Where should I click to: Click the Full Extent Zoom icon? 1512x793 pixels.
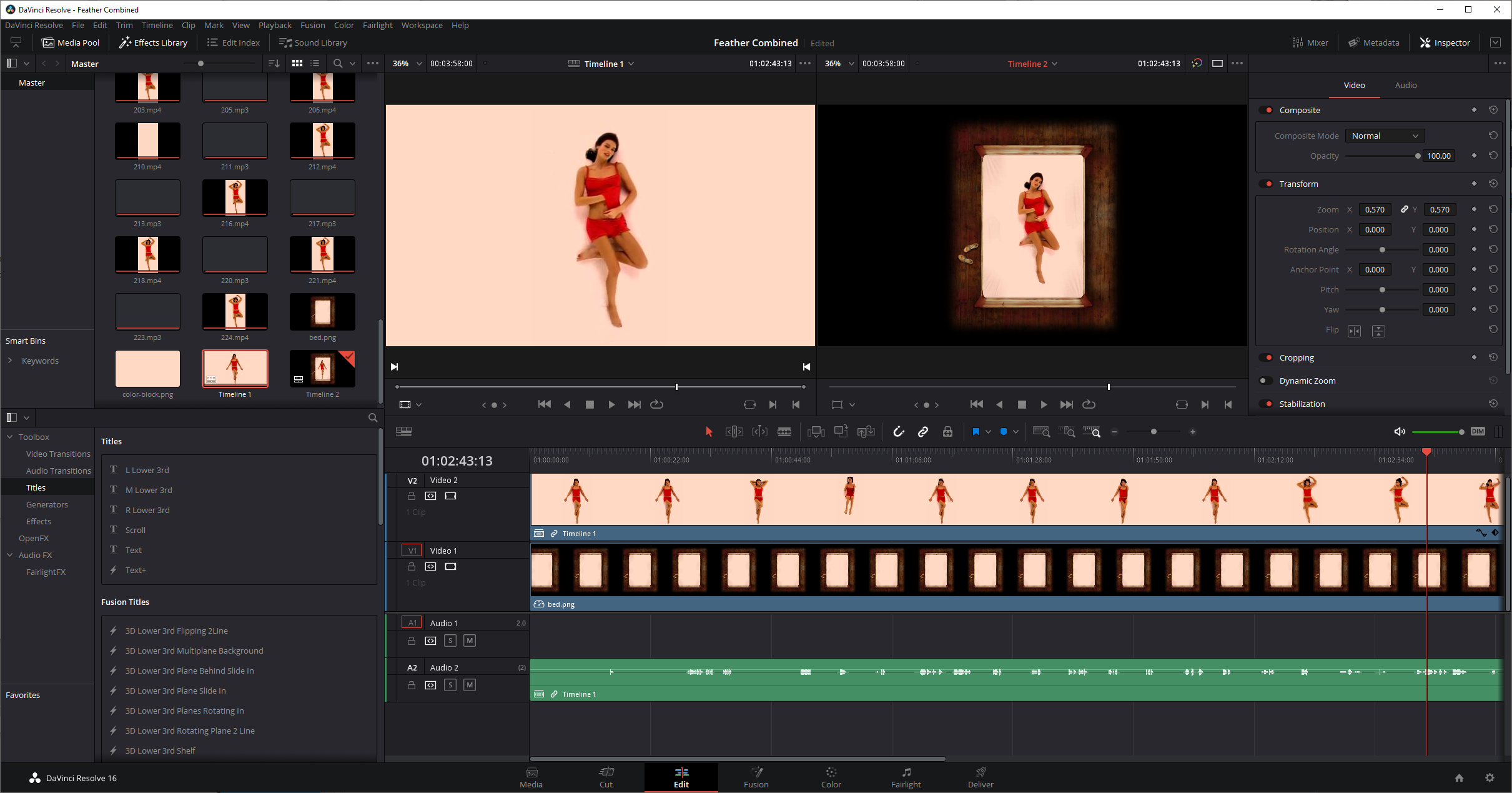[1041, 432]
